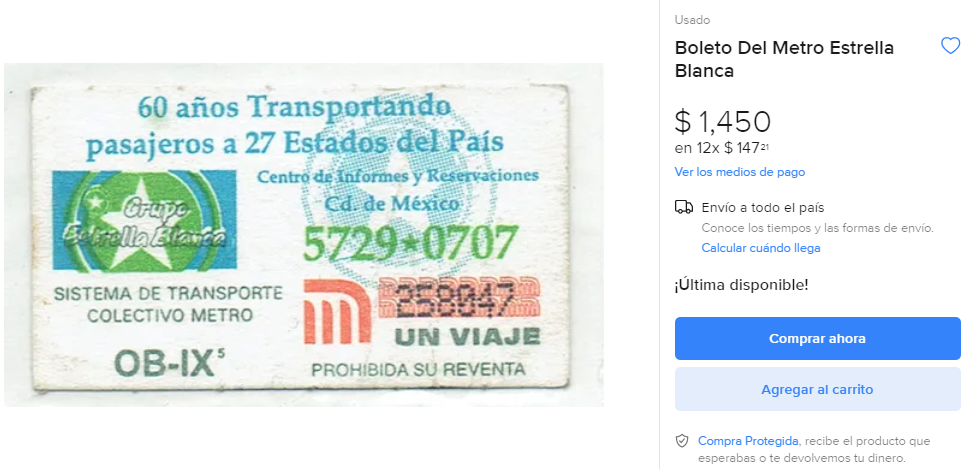Image resolution: width=973 pixels, height=470 pixels.
Task: Click the ticket serial number 258047
Action: pyautogui.click(x=456, y=300)
